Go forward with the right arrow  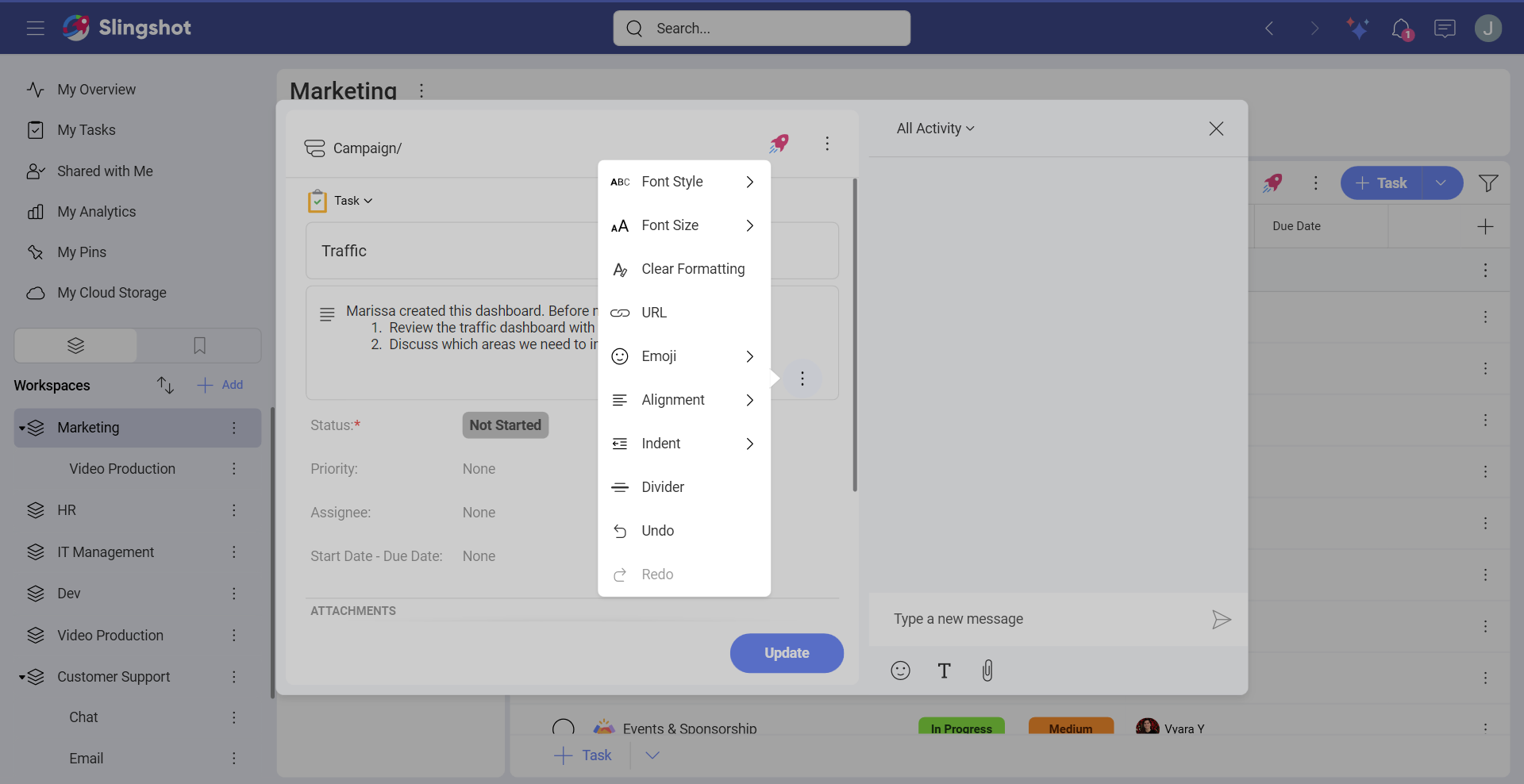pyautogui.click(x=1314, y=29)
